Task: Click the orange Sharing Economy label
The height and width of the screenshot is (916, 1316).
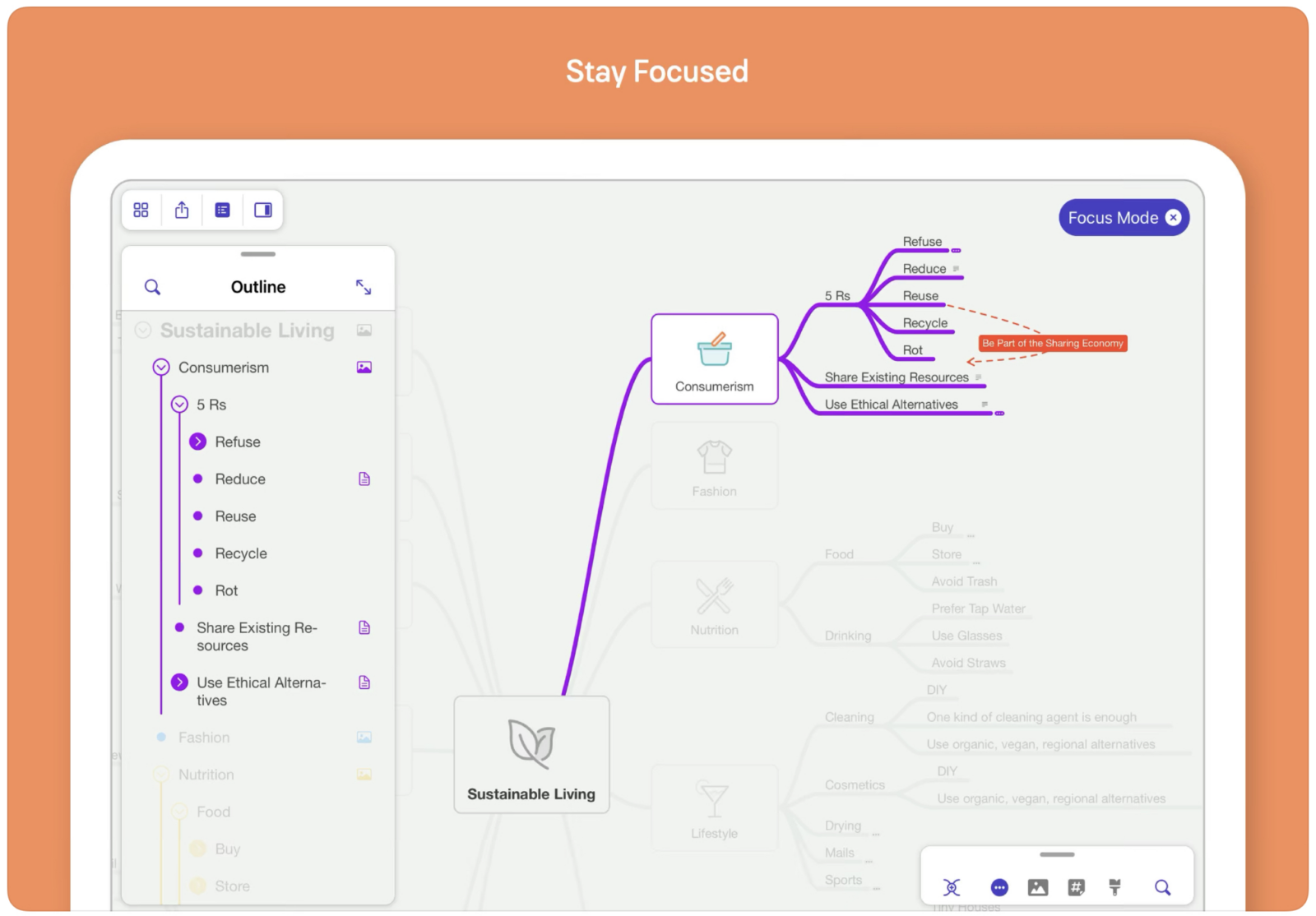Action: (1052, 344)
